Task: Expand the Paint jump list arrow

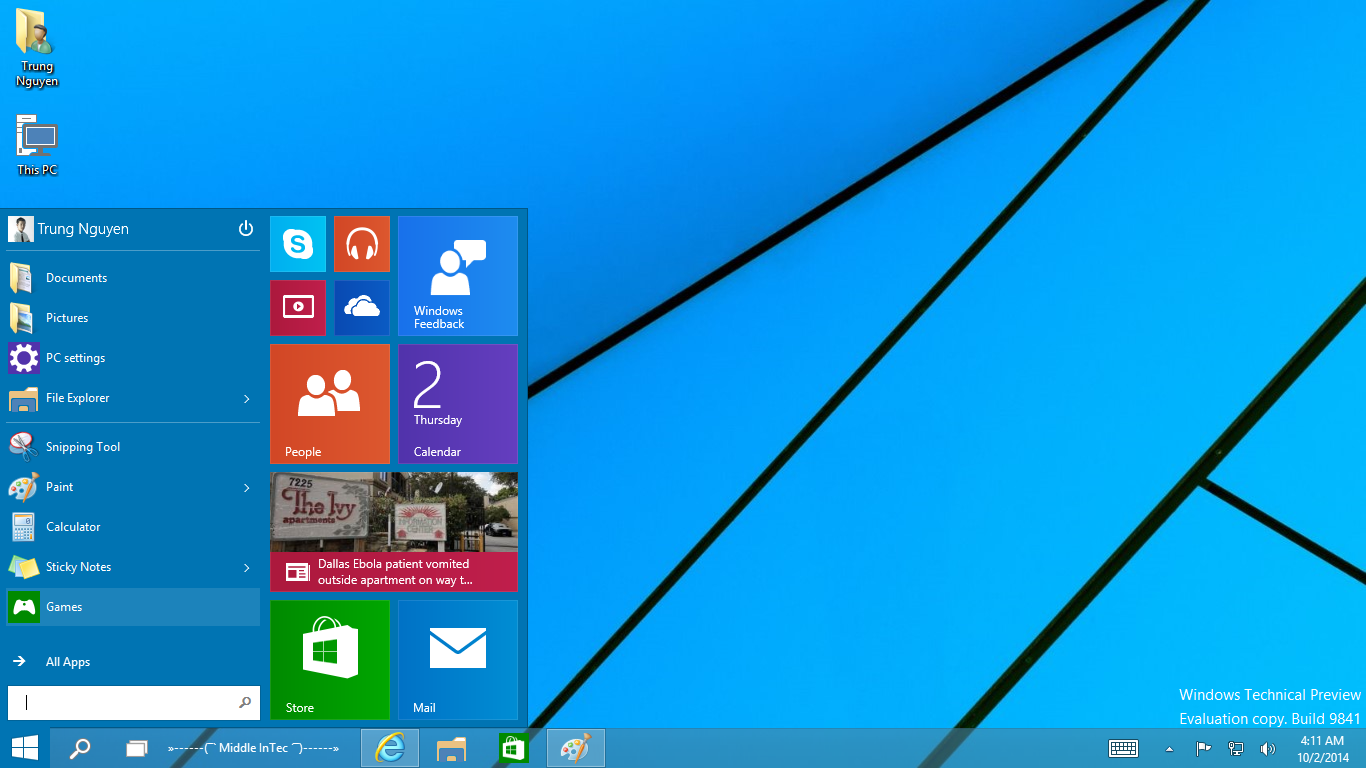Action: 247,488
